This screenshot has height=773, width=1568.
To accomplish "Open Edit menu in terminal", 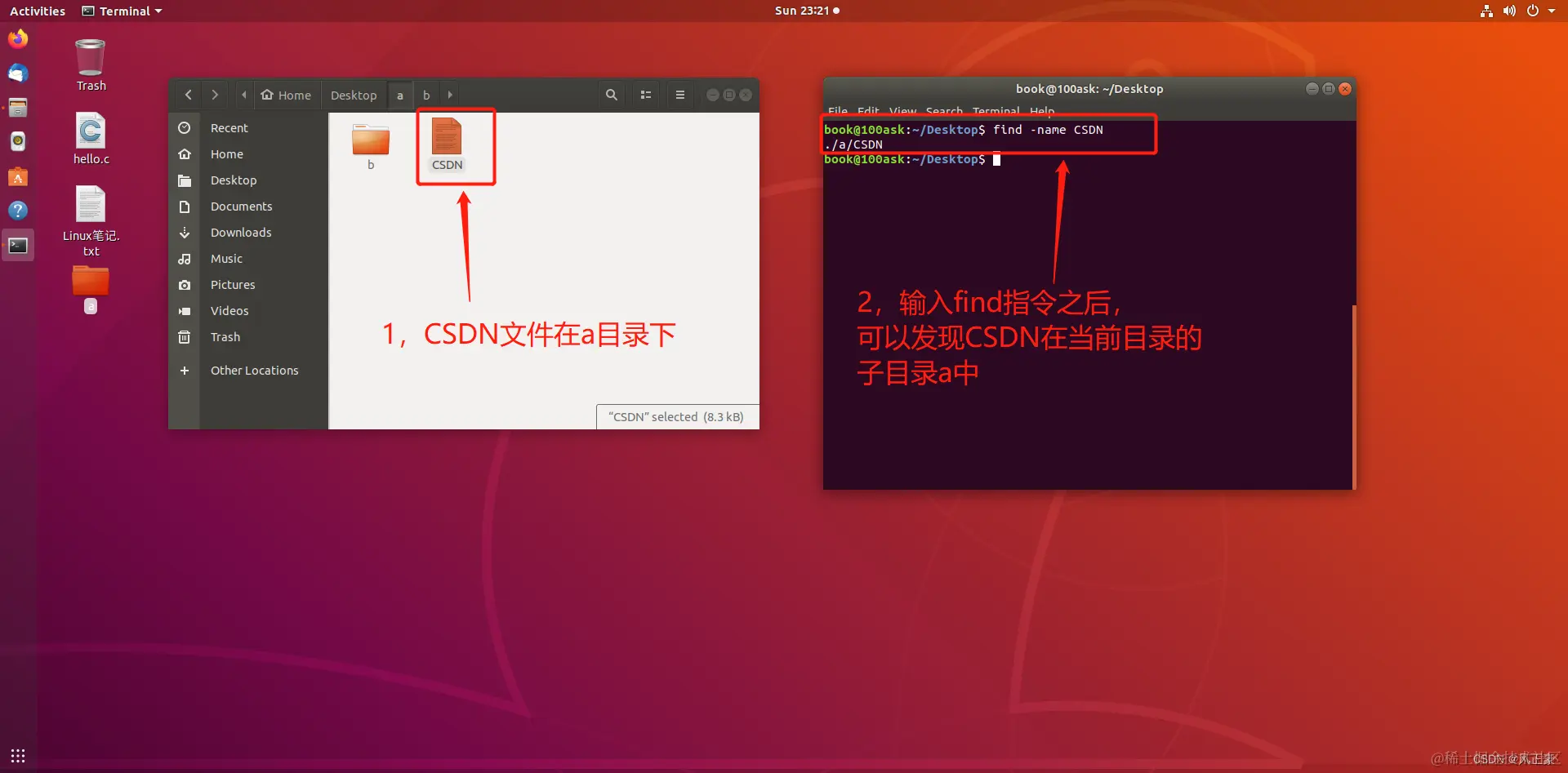I will pos(868,111).
